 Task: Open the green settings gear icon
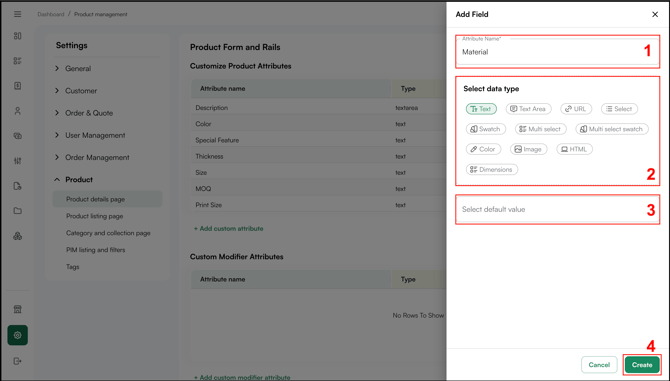pos(18,335)
